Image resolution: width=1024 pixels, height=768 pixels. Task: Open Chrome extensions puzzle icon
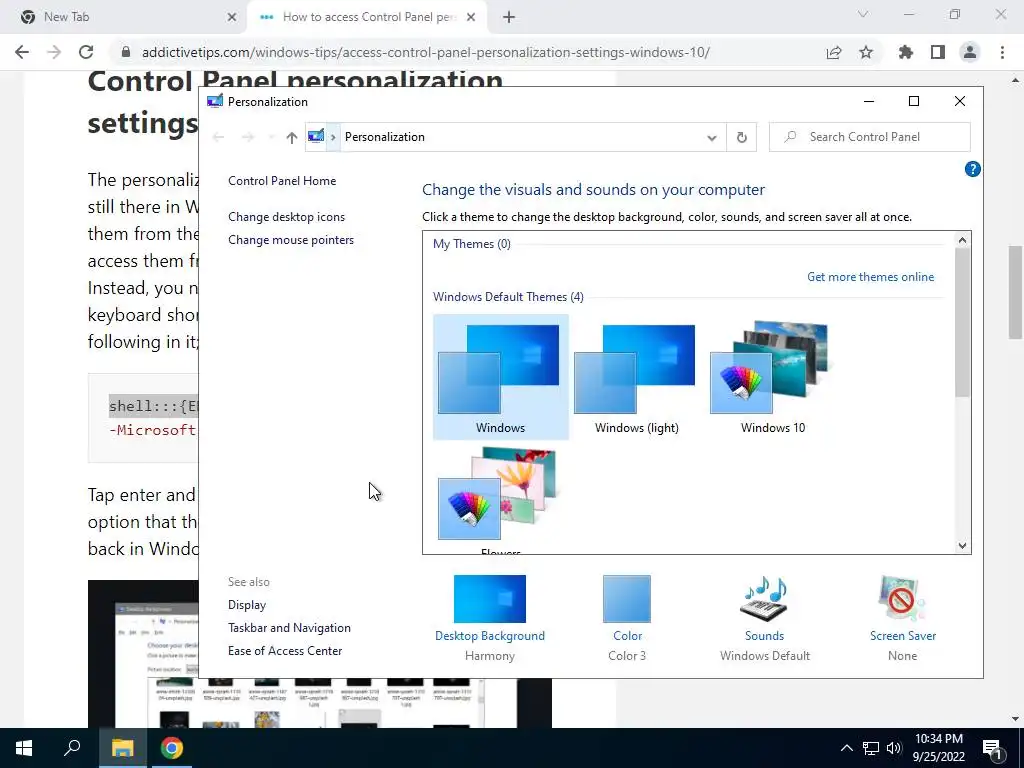point(905,52)
